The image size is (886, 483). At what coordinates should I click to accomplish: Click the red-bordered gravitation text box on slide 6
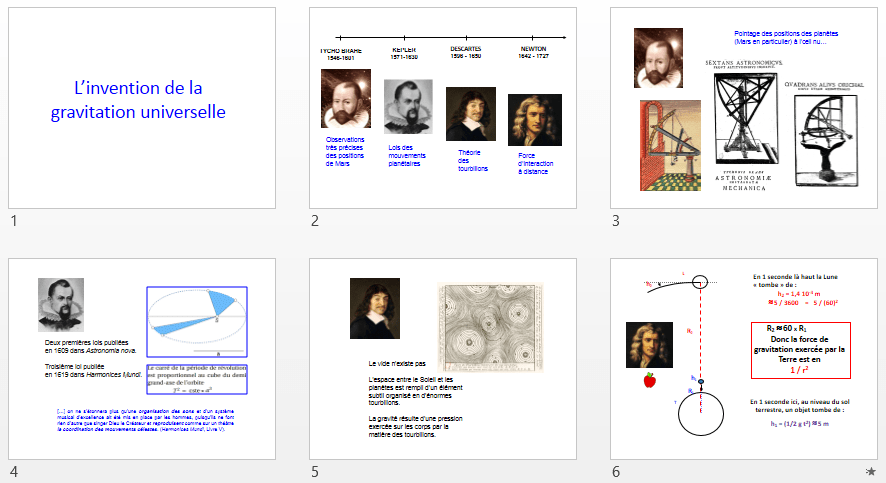pyautogui.click(x=800, y=350)
